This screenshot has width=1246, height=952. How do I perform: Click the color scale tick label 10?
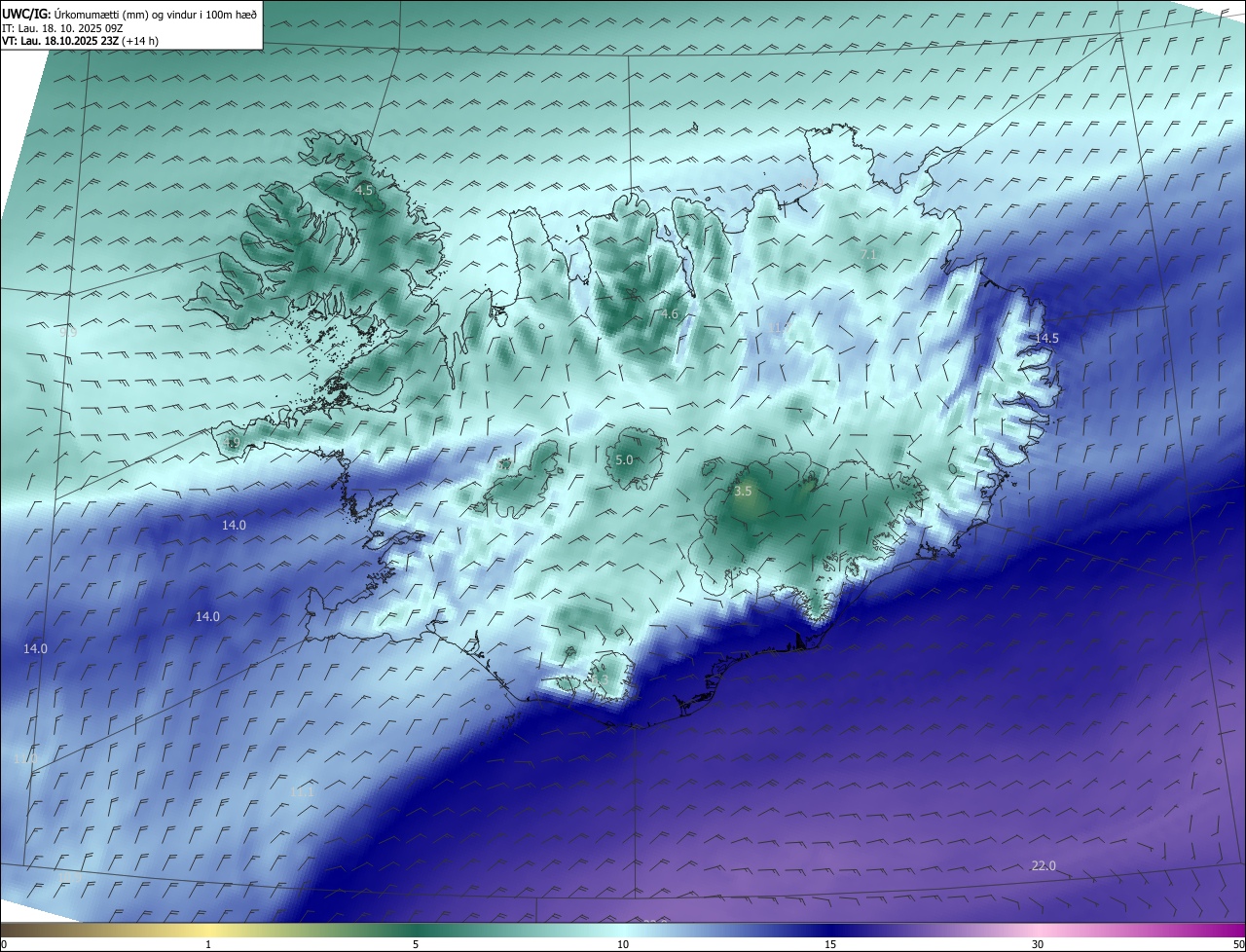[x=623, y=944]
